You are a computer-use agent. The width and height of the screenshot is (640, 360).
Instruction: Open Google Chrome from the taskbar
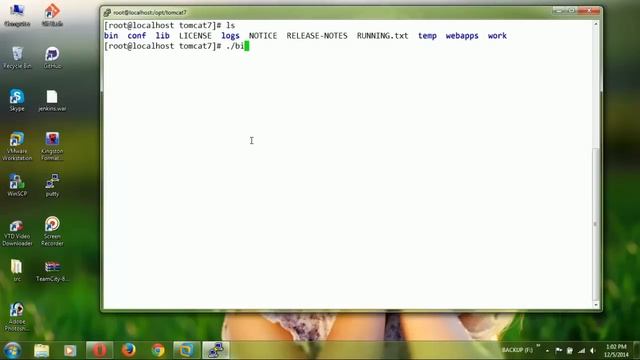click(158, 350)
